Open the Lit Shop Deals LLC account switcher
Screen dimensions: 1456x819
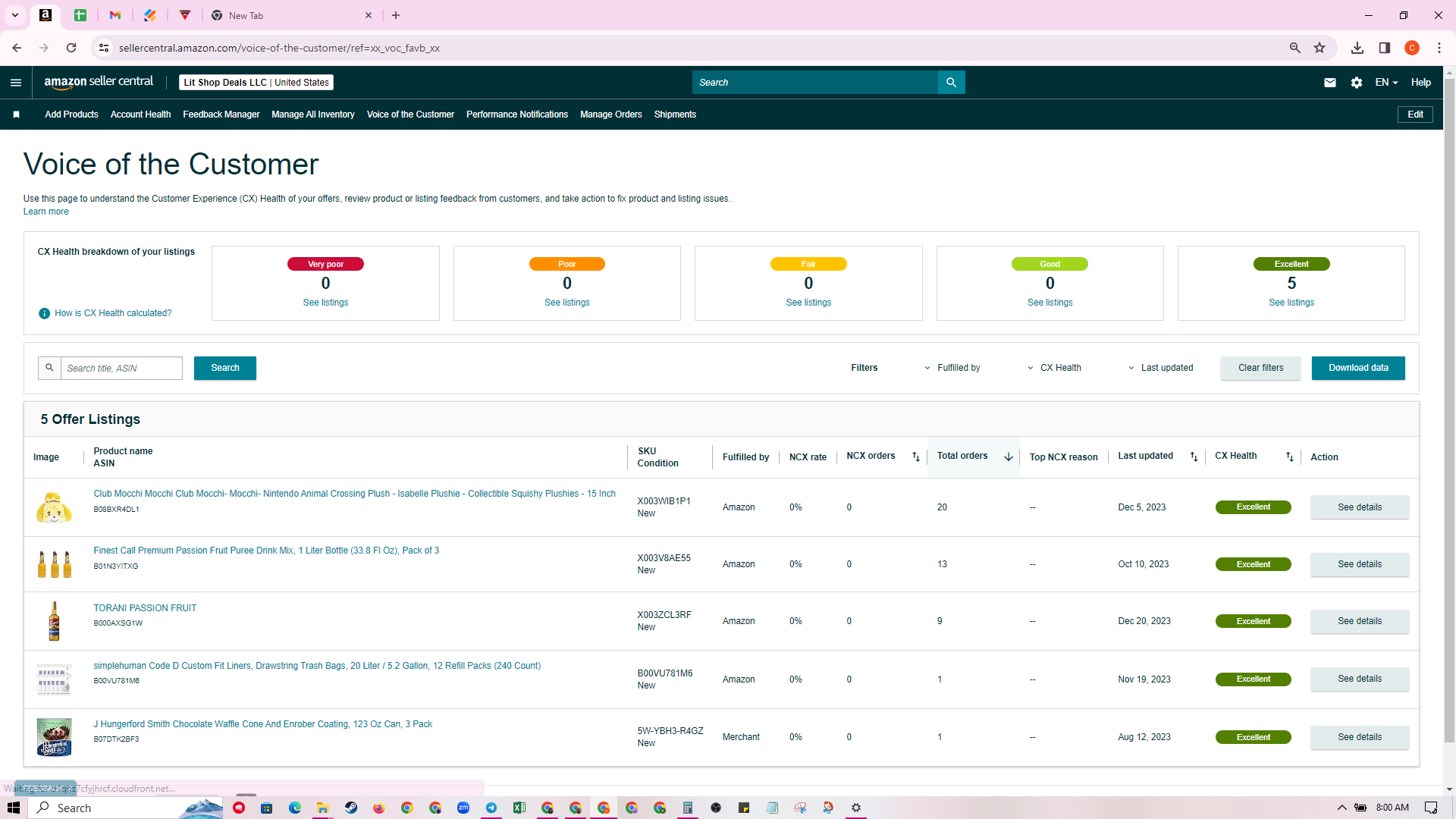click(256, 83)
